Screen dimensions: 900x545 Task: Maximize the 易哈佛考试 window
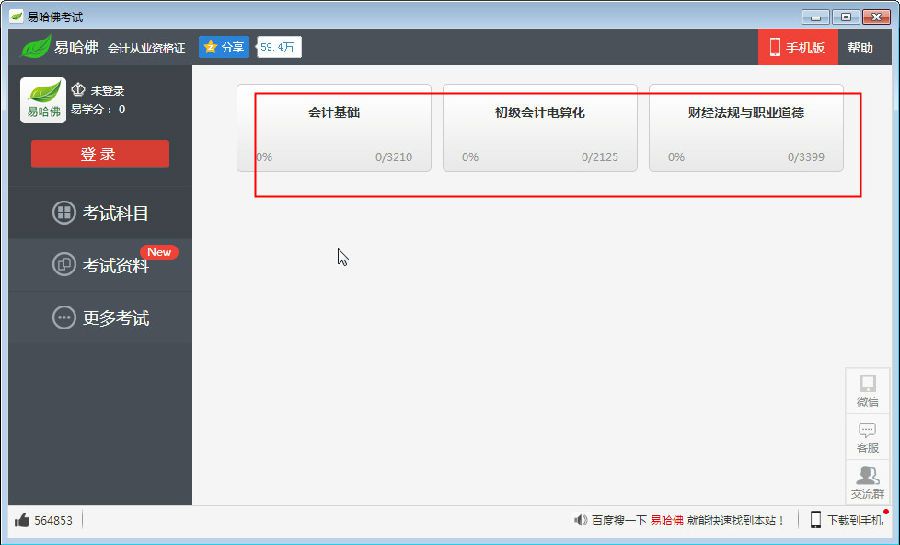click(x=845, y=17)
